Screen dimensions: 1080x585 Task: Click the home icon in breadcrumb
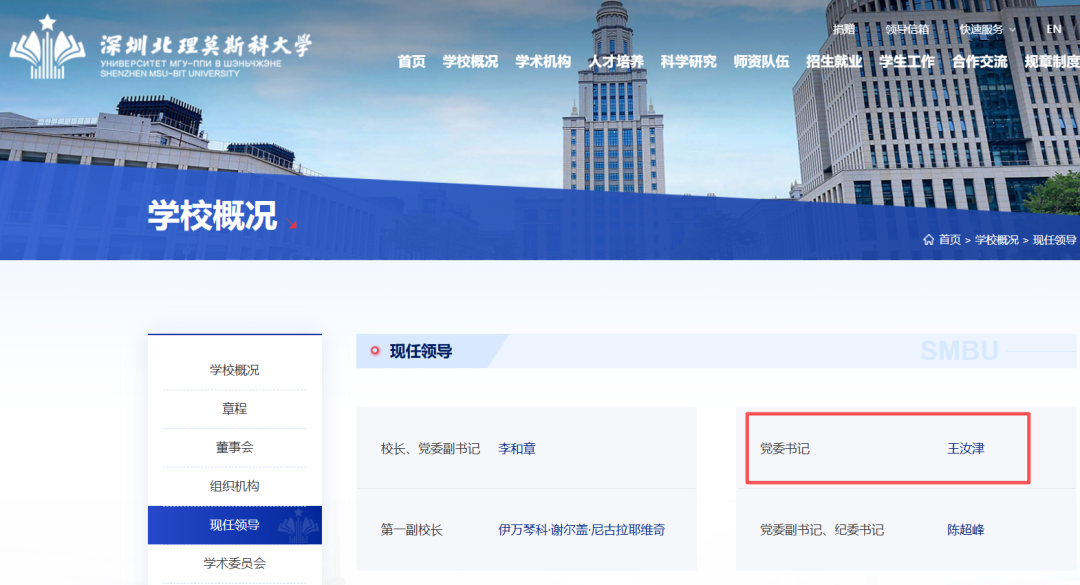[x=928, y=240]
